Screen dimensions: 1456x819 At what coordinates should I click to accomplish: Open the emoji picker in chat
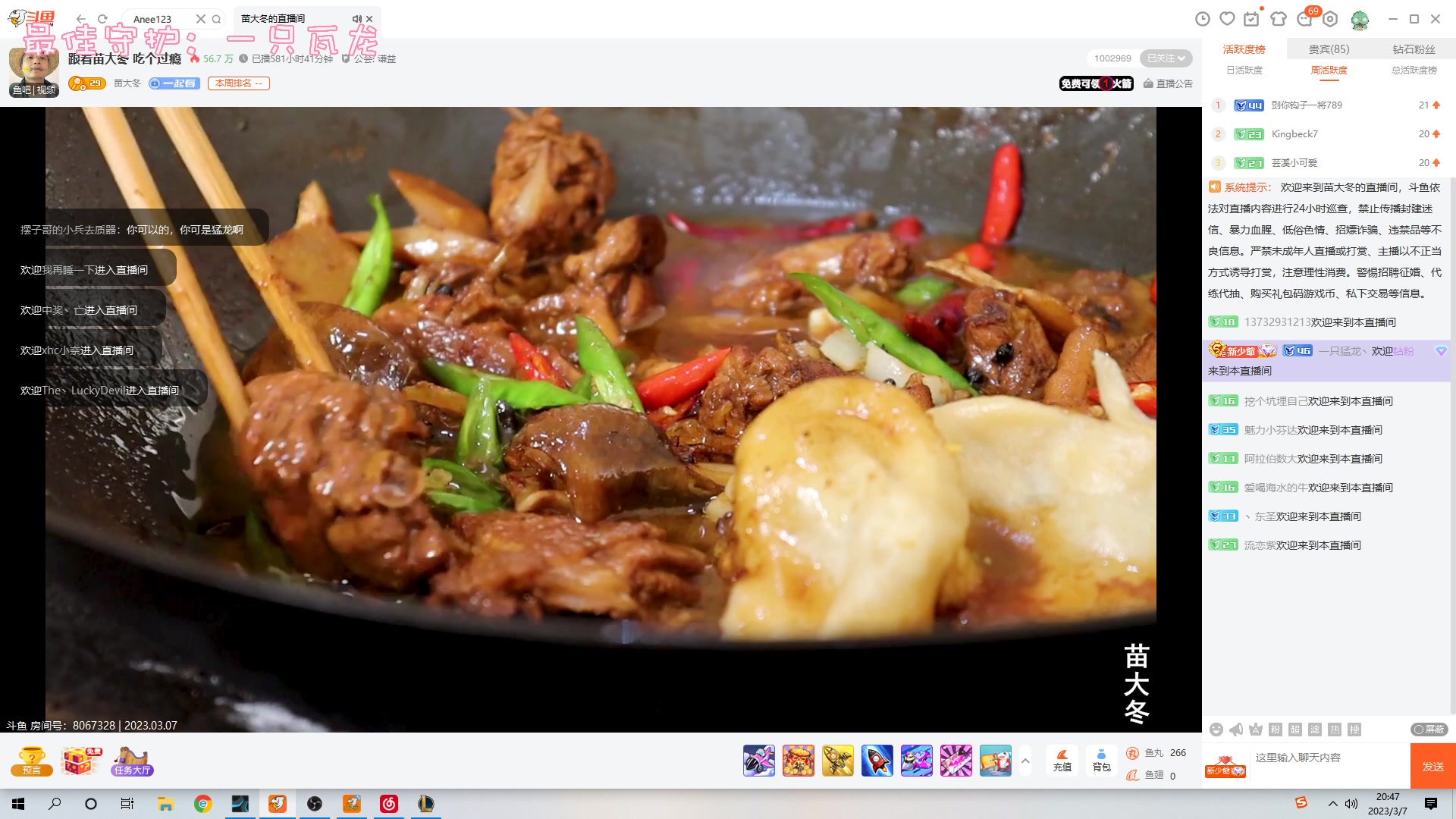[x=1216, y=730]
